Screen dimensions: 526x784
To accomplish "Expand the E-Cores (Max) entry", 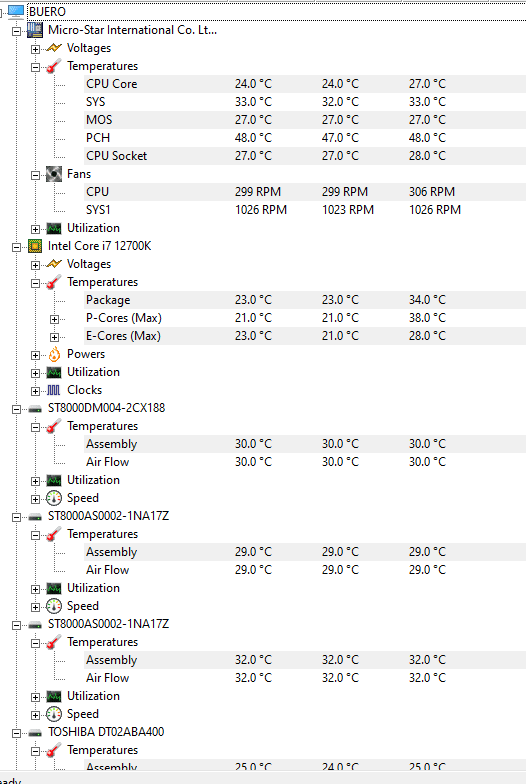I will [54, 337].
